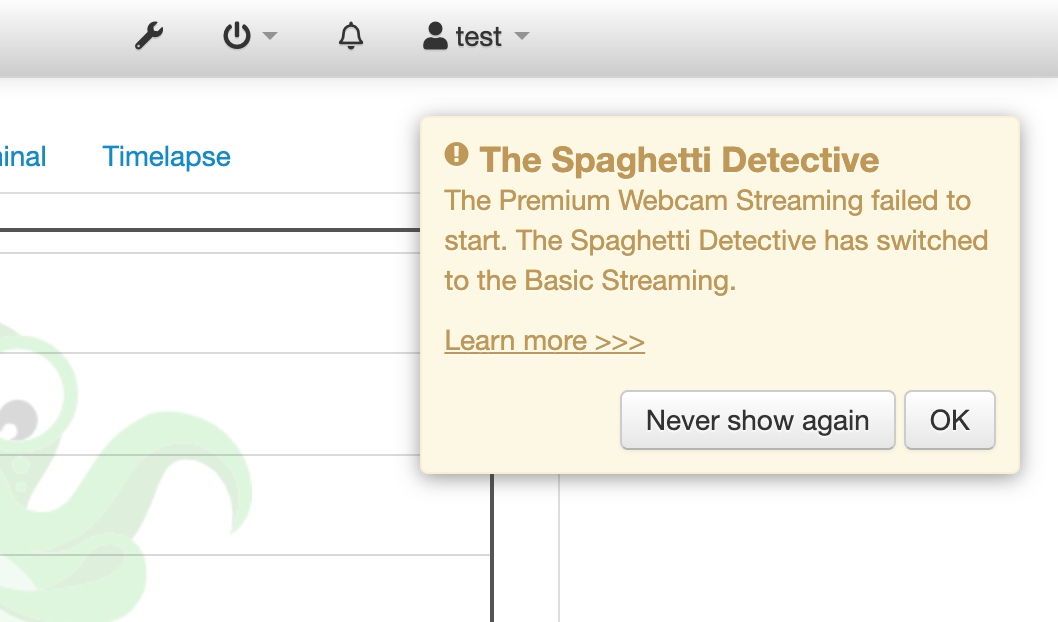Expand the caret next to "test"
1058x622 pixels.
coord(521,37)
